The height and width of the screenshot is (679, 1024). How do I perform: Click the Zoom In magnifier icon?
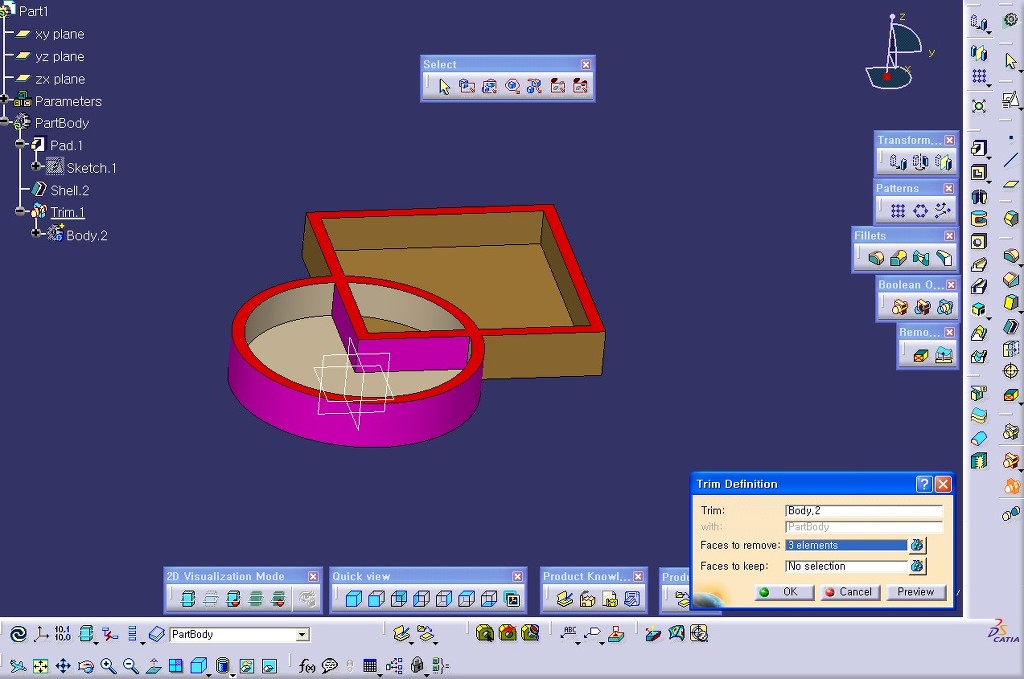pyautogui.click(x=108, y=666)
